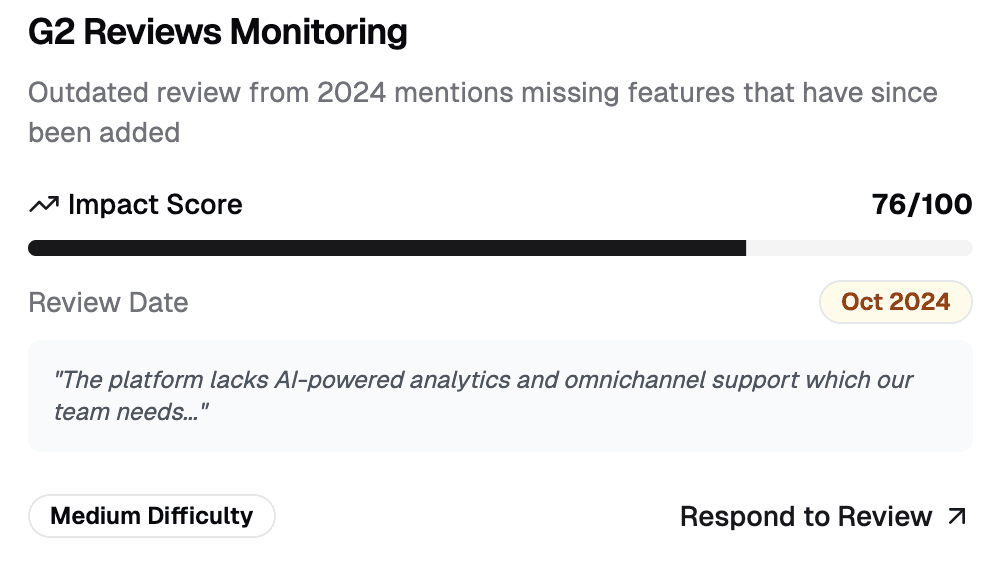Select the quoted review text about AI-powered analytics

coord(483,396)
